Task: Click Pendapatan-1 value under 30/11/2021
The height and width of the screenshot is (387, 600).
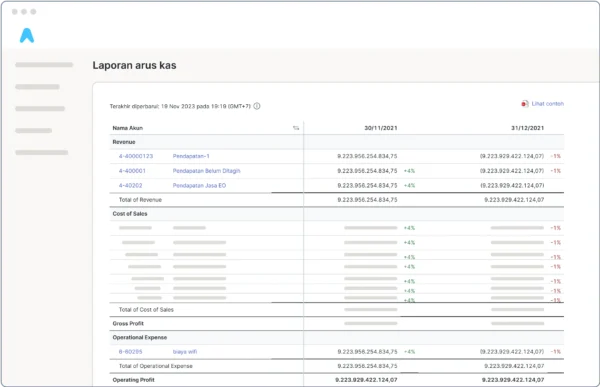Action: coord(367,156)
